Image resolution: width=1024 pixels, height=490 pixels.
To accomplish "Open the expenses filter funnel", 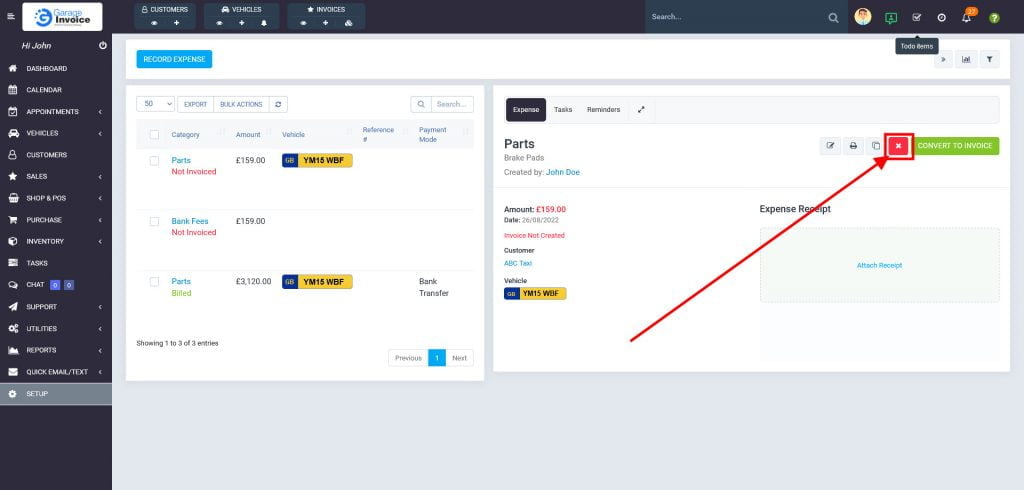I will point(989,59).
